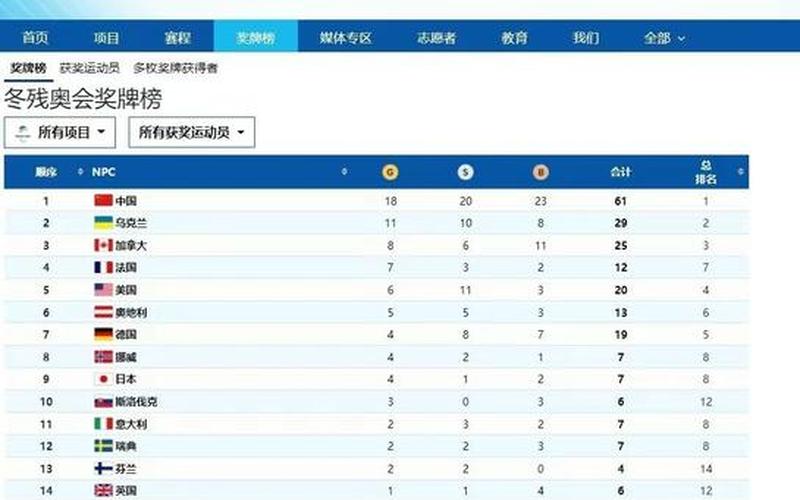The height and width of the screenshot is (500, 800).
Task: Click the 中国 country name link
Action: point(126,201)
